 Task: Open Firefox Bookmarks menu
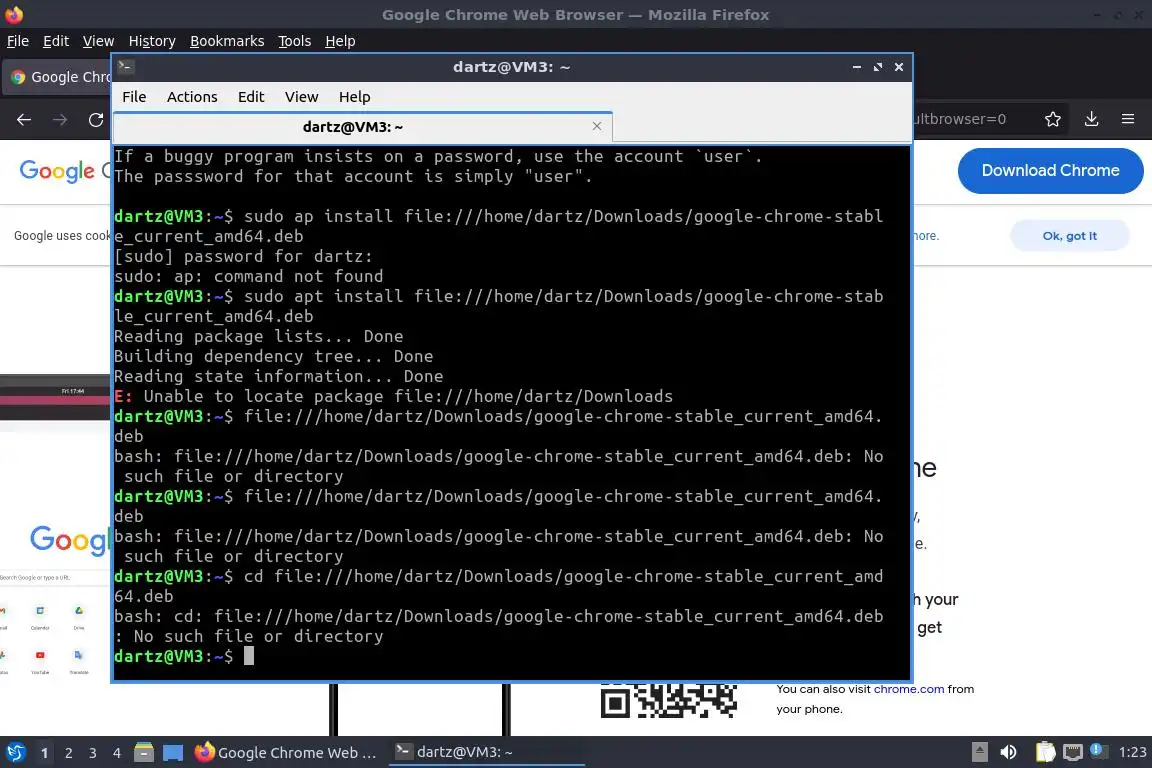pos(227,41)
